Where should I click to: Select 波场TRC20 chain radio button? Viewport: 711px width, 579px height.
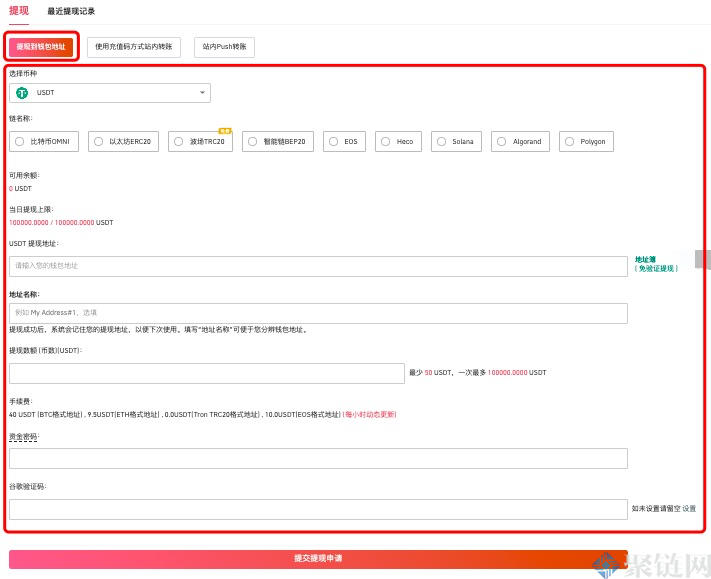click(179, 141)
